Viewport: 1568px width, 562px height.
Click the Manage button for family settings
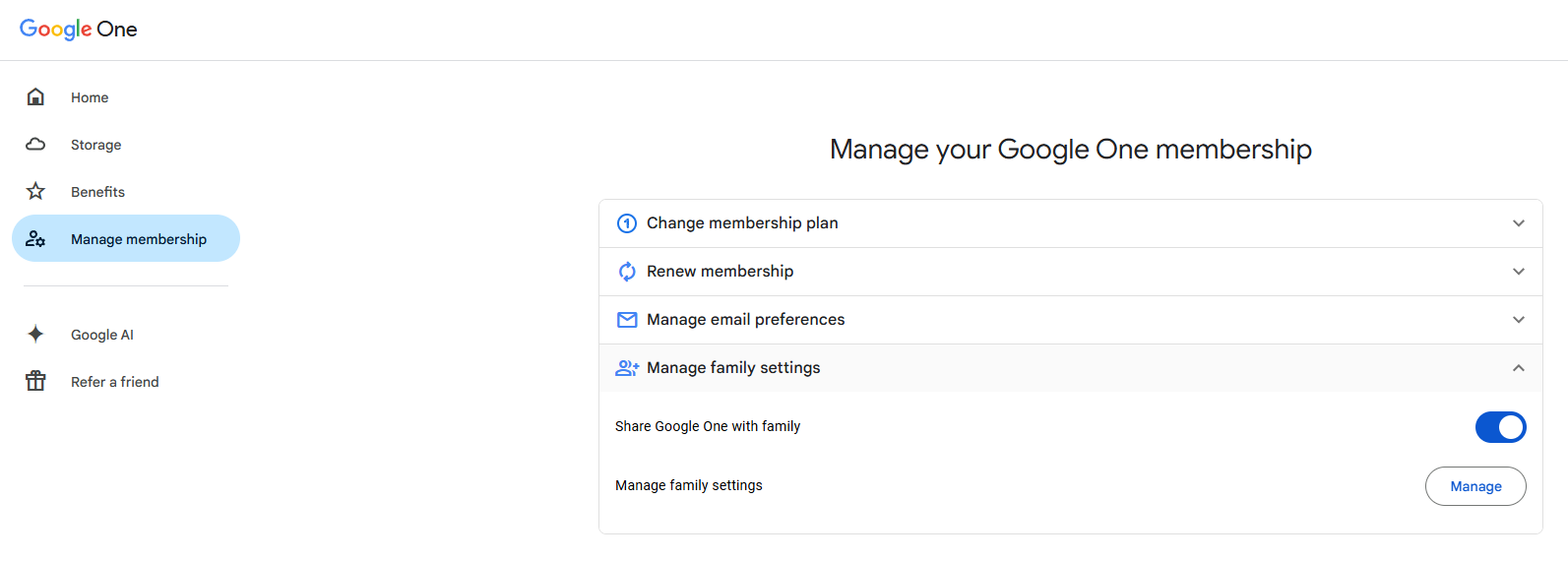[x=1475, y=486]
